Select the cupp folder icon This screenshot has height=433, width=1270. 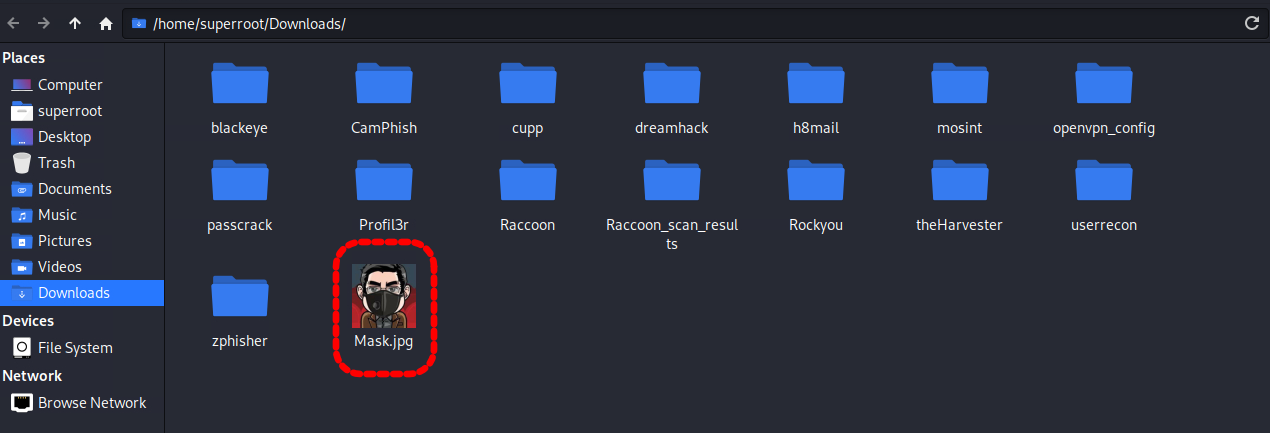528,84
